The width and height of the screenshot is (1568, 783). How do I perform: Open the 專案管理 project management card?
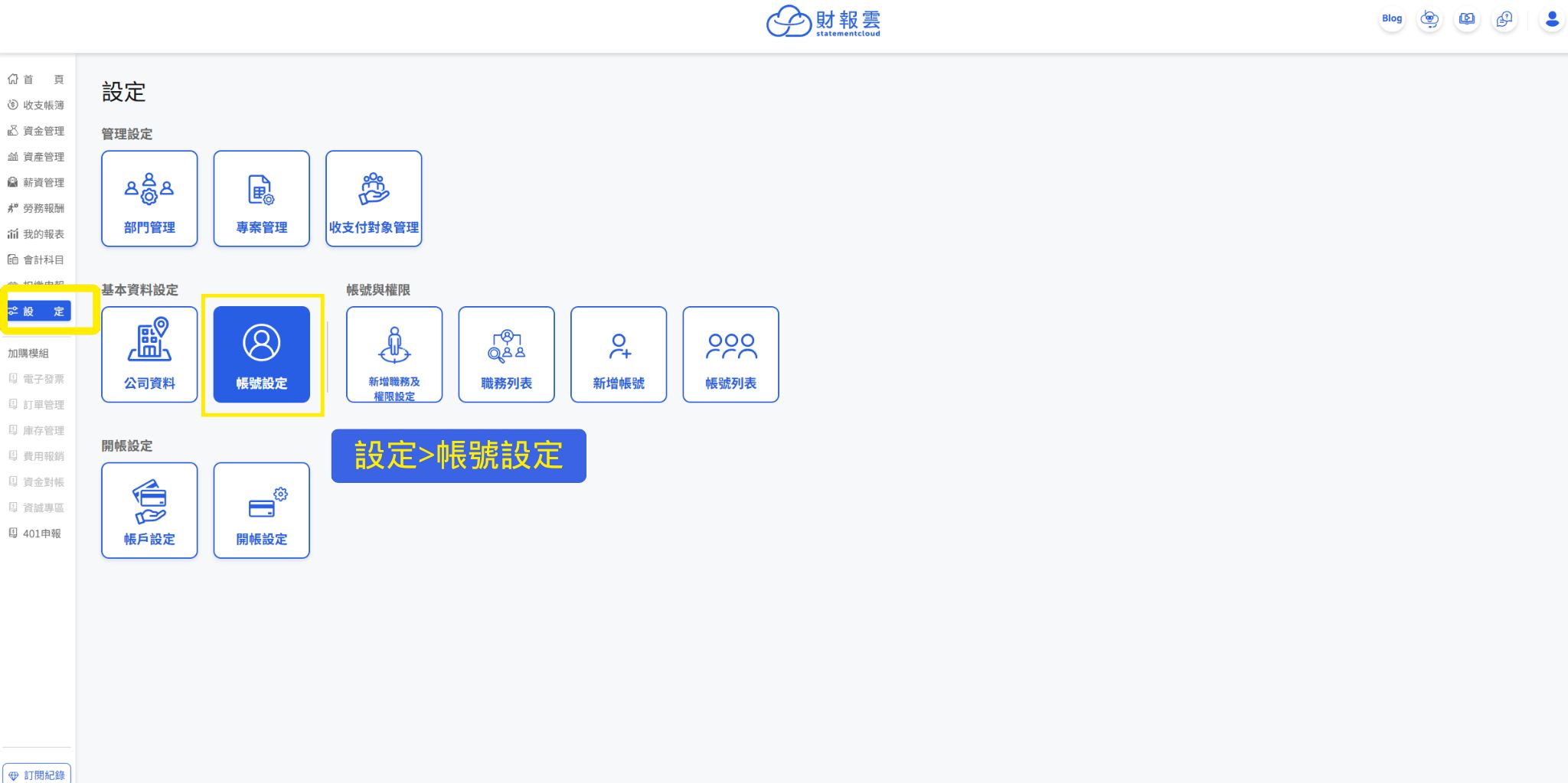coord(262,198)
